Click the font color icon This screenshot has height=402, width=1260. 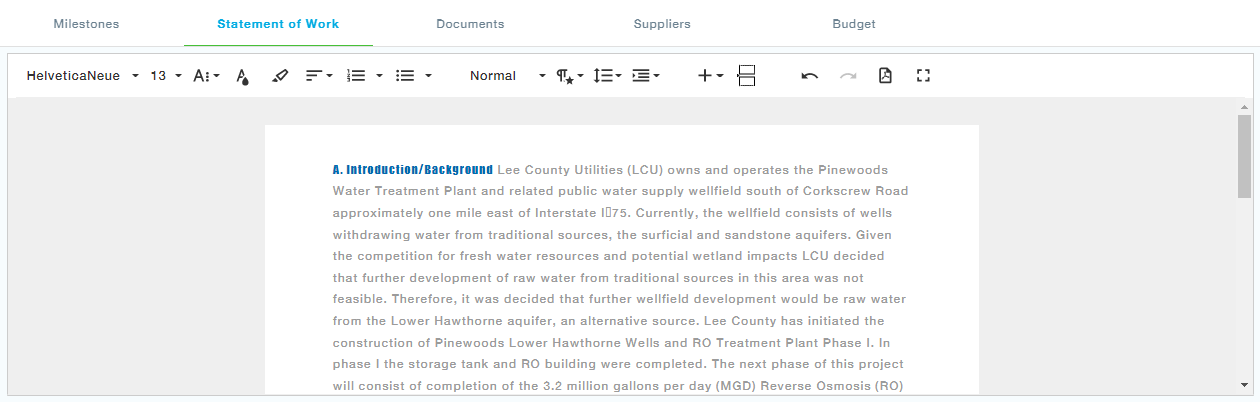tap(242, 76)
